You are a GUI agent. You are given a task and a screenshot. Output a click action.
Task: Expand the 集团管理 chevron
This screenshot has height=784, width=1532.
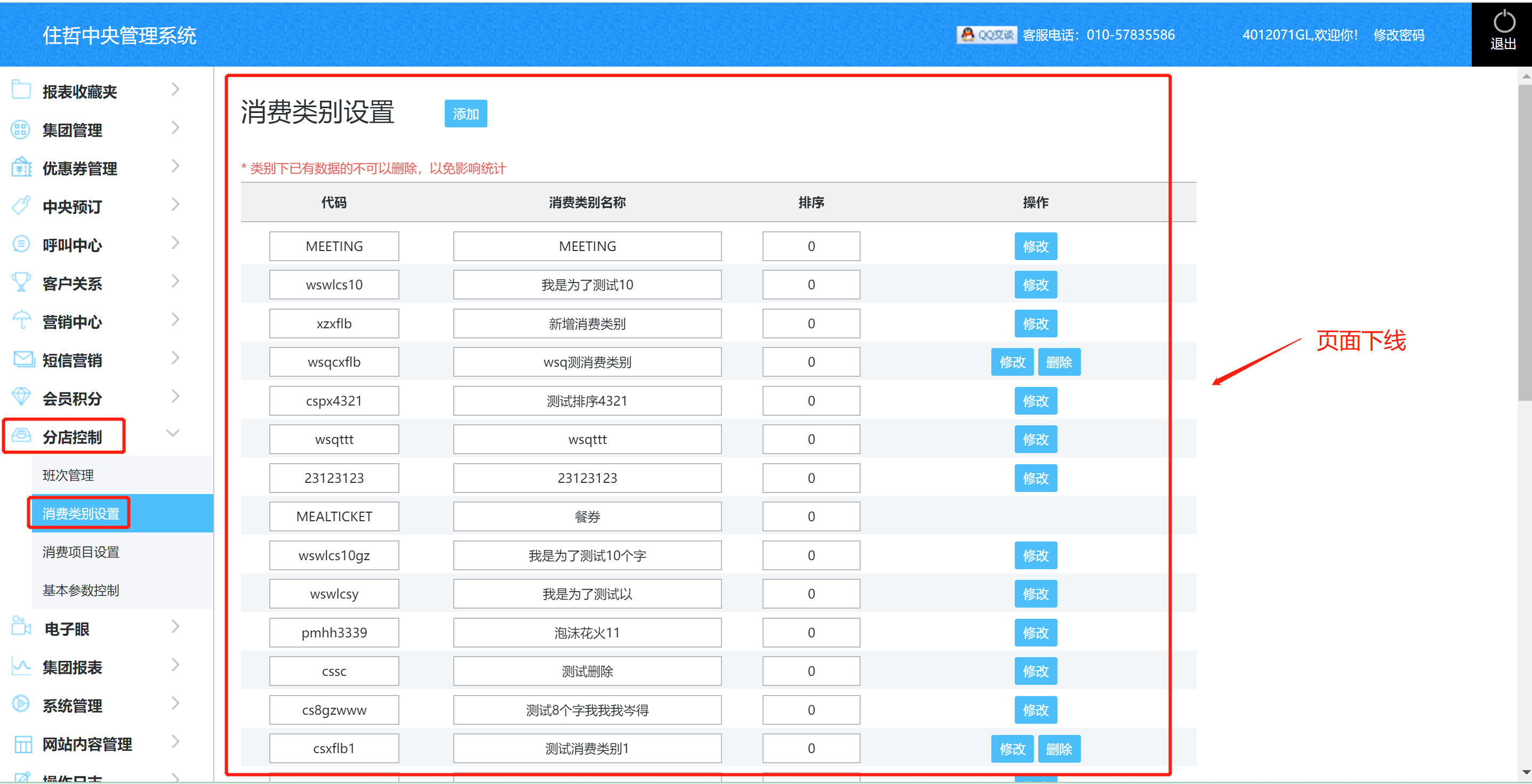[x=175, y=128]
